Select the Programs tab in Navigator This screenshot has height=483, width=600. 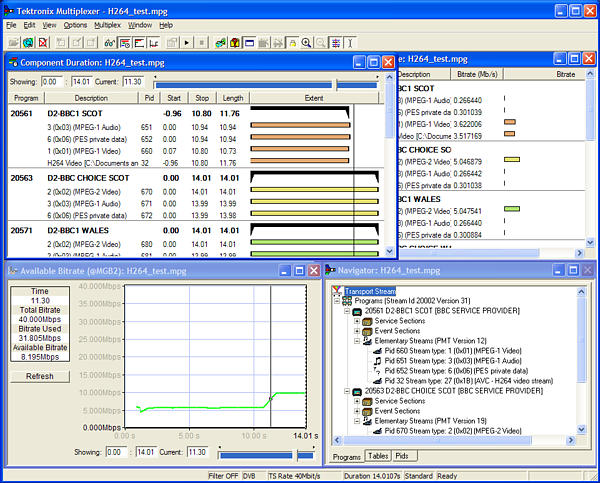coord(346,457)
